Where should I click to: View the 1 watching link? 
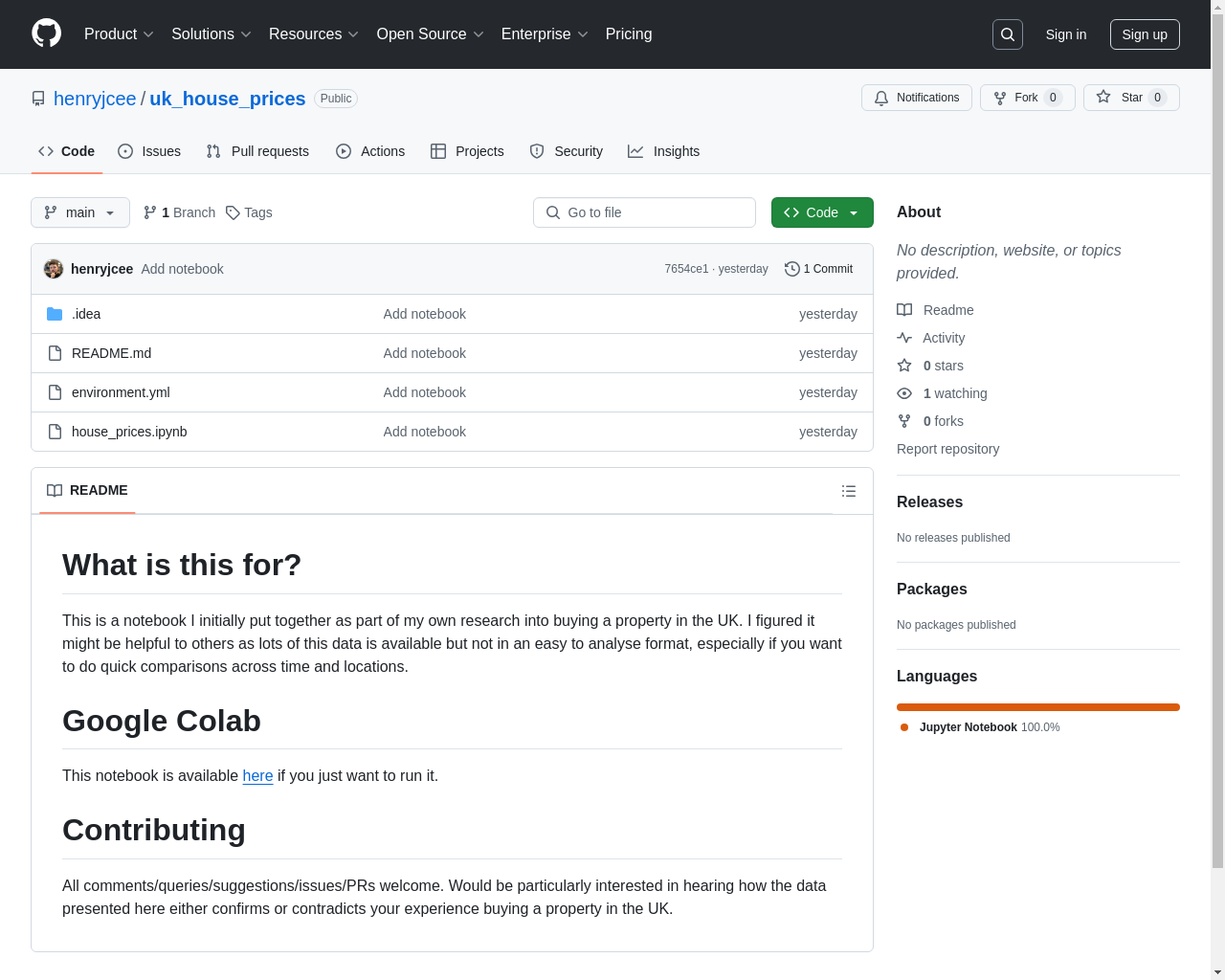pyautogui.click(x=942, y=393)
